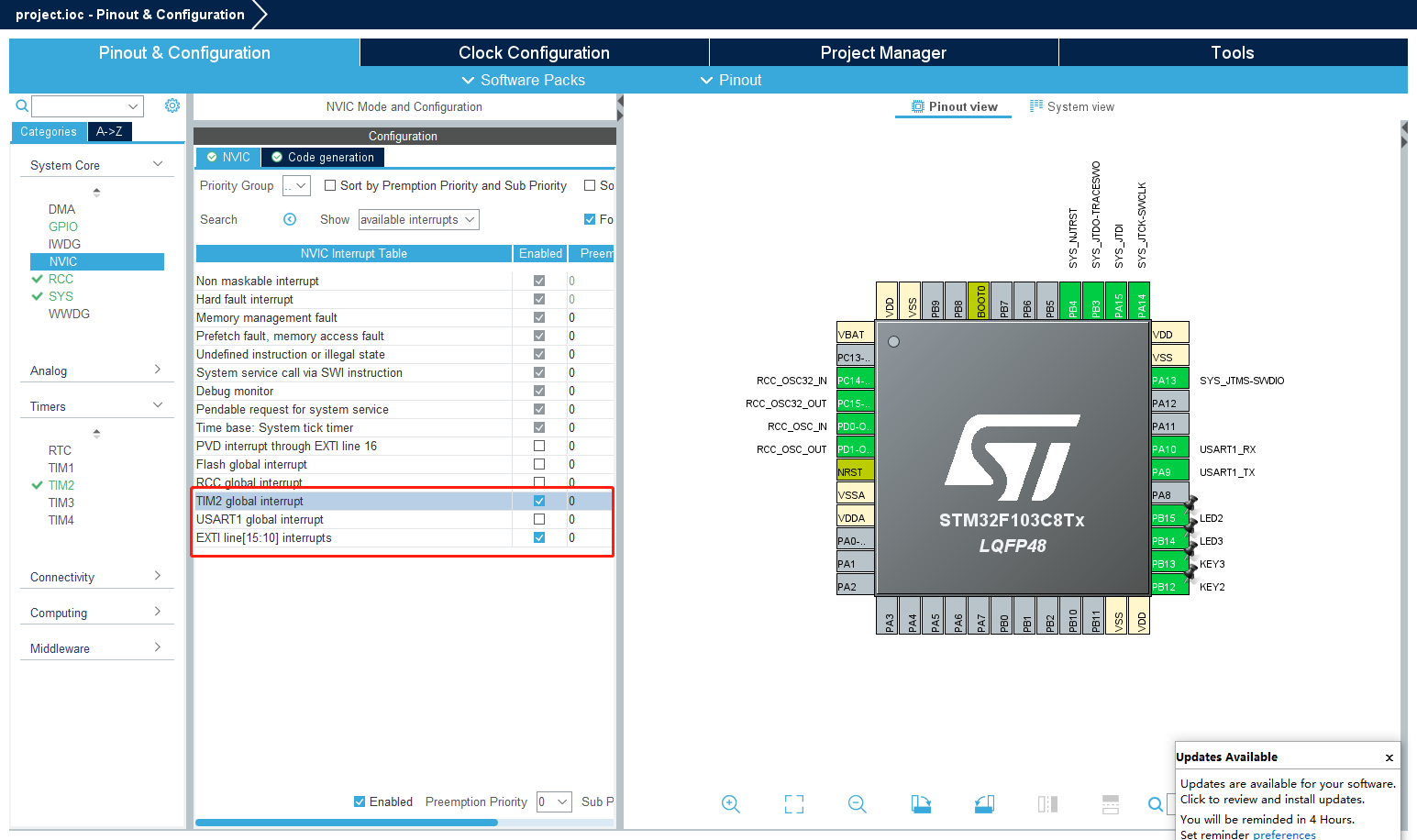Switch to the Clock Configuration tab

pos(534,52)
